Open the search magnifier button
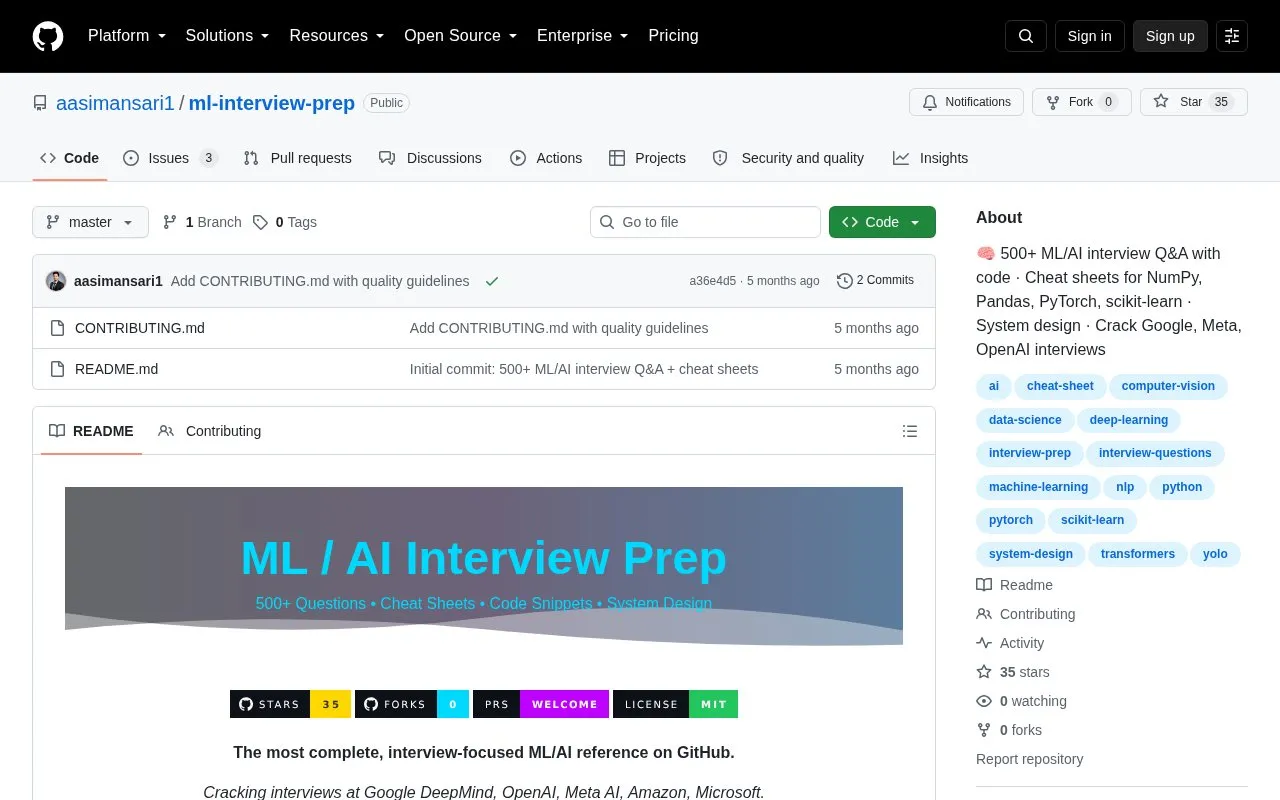Screen dimensions: 1280x800 [1026, 36]
